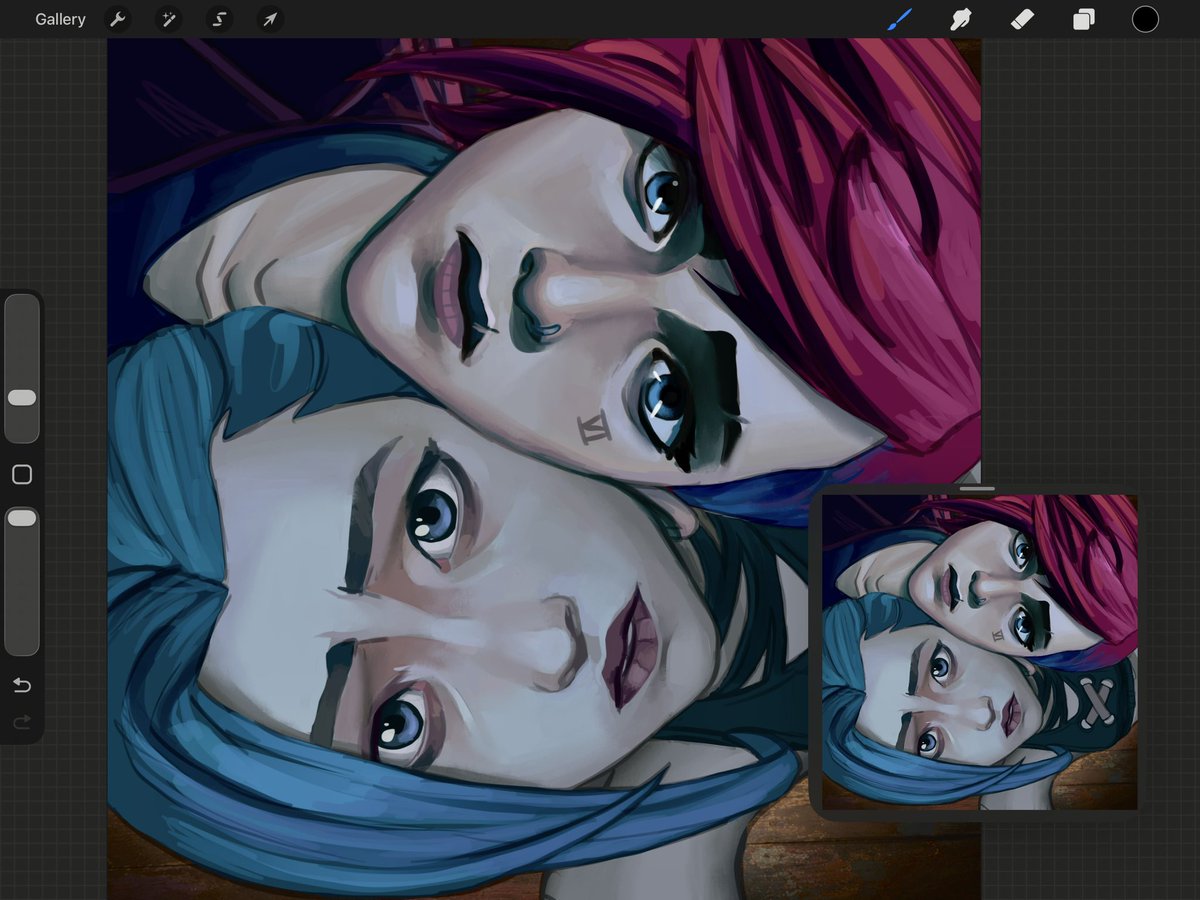Activate the Selection tool S-ribbon icon
The width and height of the screenshot is (1200, 900).
click(x=219, y=19)
